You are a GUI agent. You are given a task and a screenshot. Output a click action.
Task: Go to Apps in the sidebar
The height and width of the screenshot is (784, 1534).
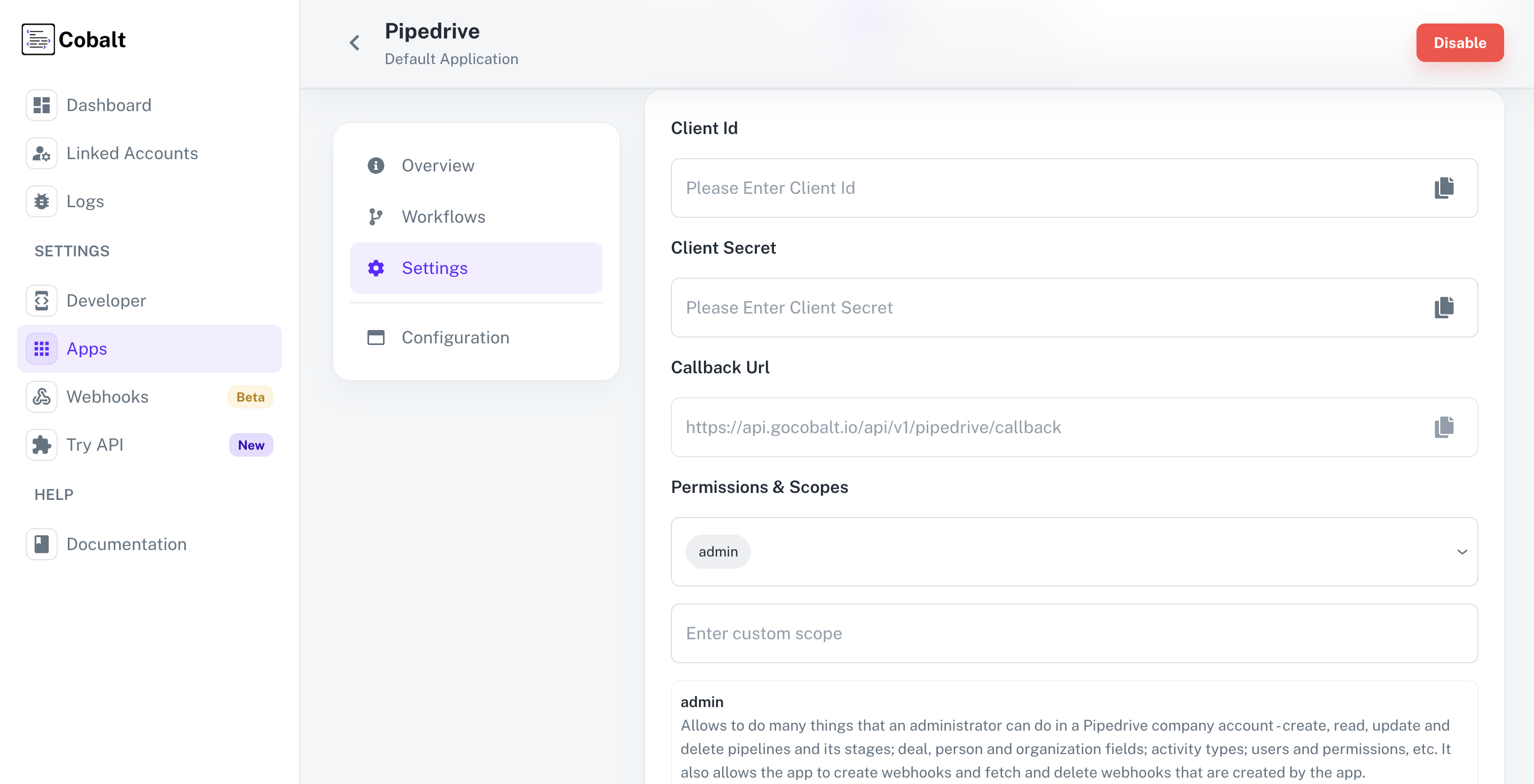click(87, 349)
